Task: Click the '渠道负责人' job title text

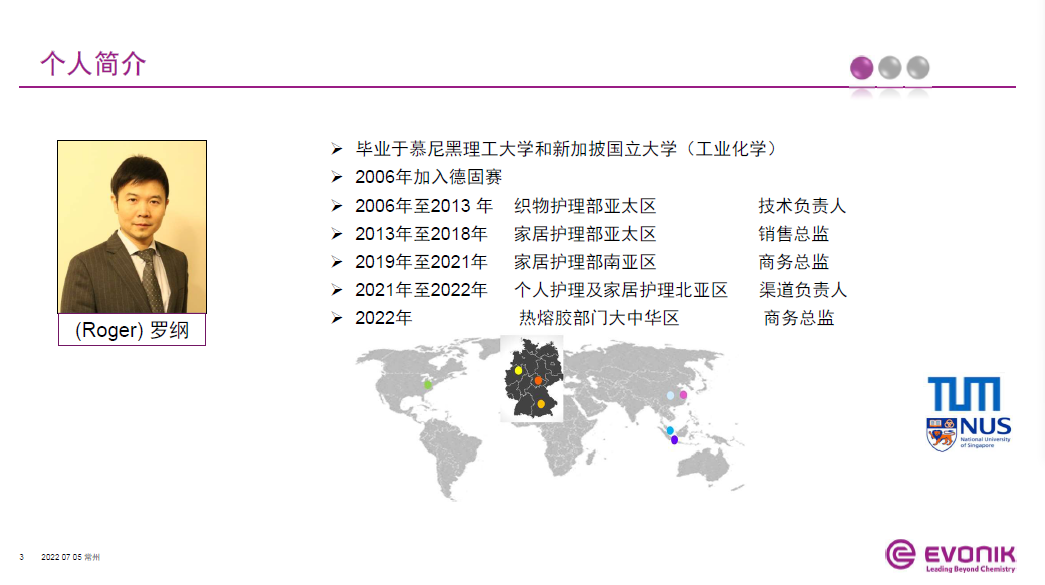Action: tap(802, 290)
